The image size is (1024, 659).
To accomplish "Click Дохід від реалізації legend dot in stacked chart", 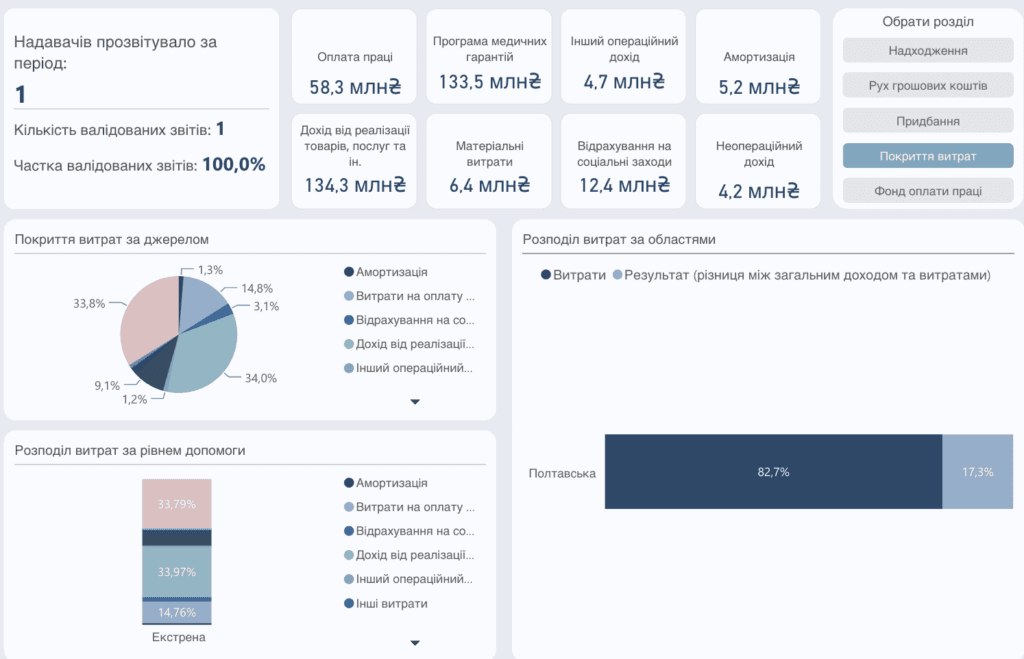I will pos(349,555).
